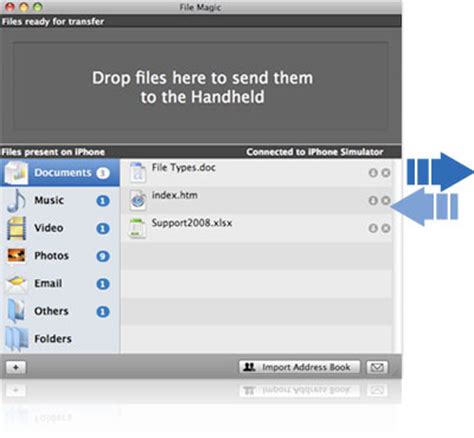Select the Support2008.xlsx file name

[192, 223]
